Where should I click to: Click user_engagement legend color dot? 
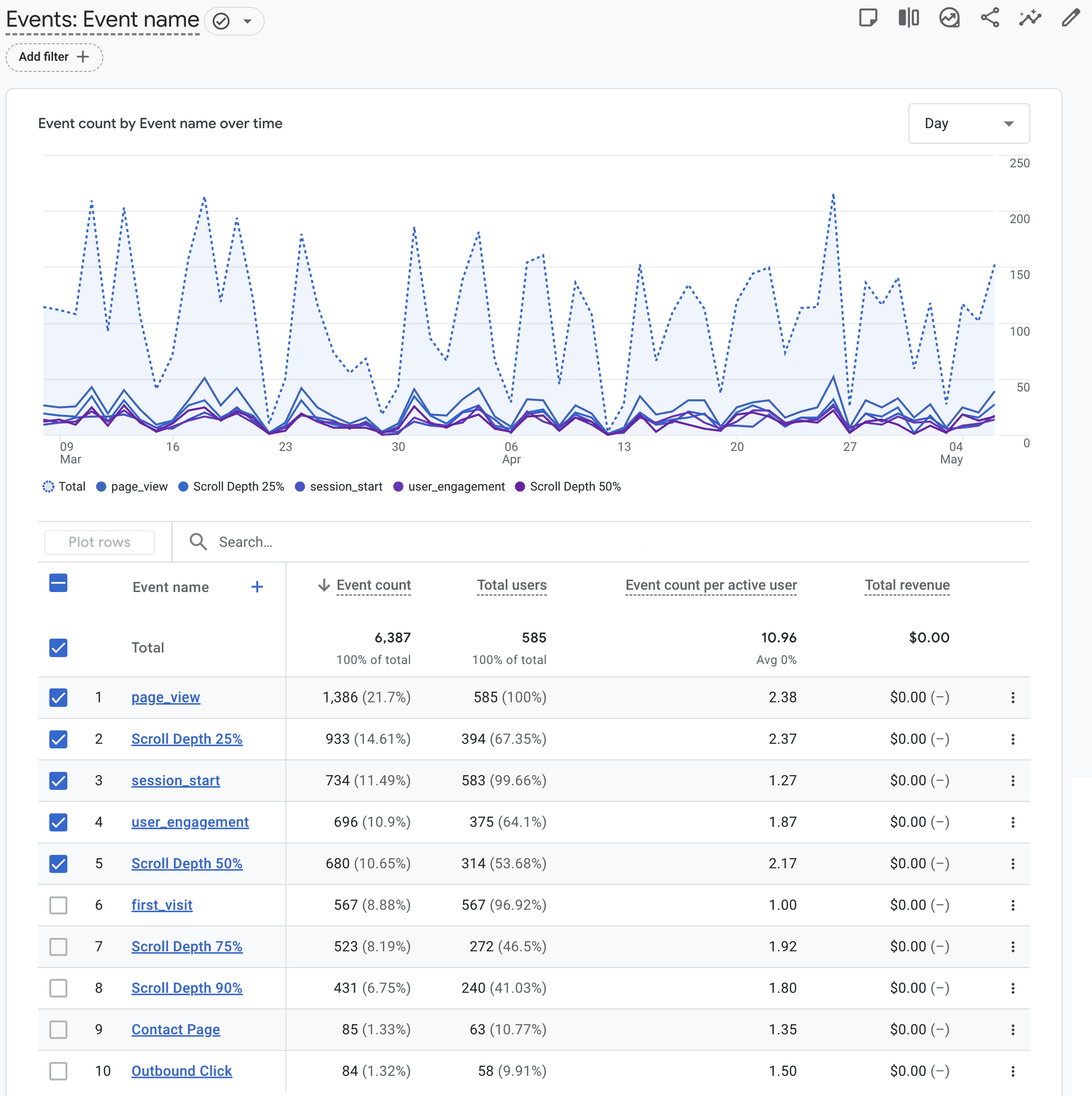pyautogui.click(x=398, y=487)
